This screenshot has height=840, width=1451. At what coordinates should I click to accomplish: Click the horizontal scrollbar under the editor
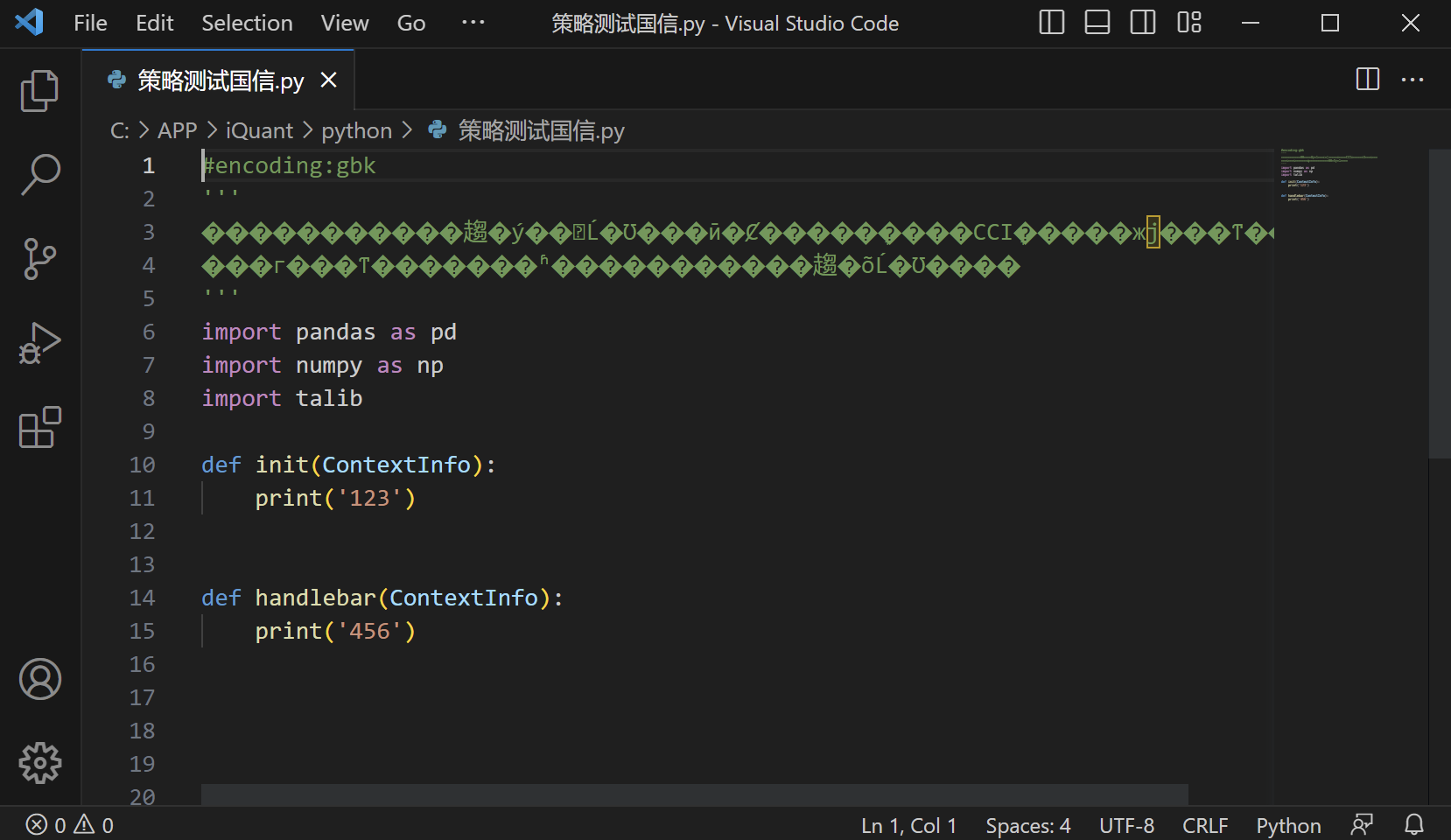[694, 794]
